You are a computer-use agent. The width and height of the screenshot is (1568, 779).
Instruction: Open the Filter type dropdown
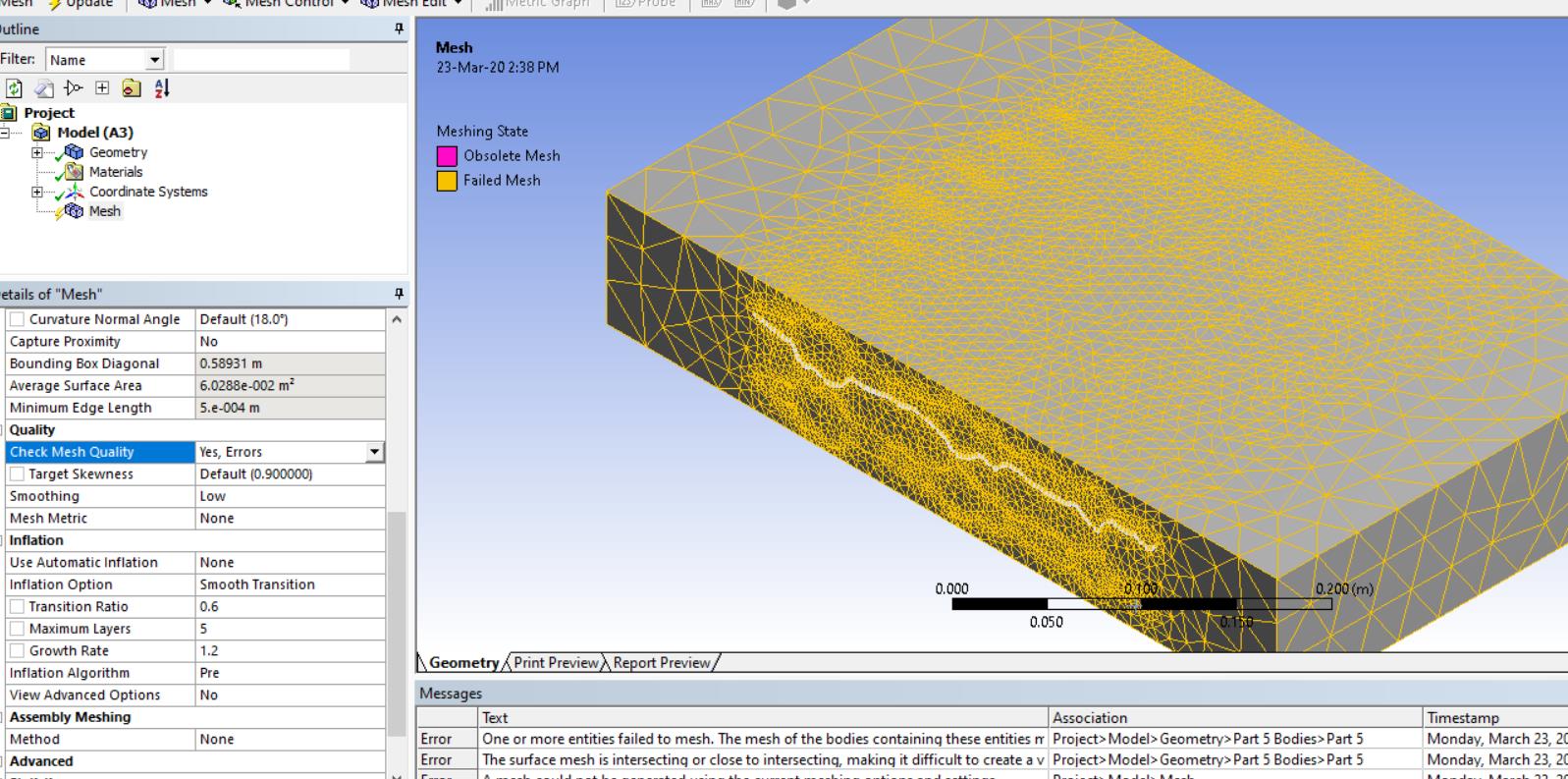pos(155,60)
